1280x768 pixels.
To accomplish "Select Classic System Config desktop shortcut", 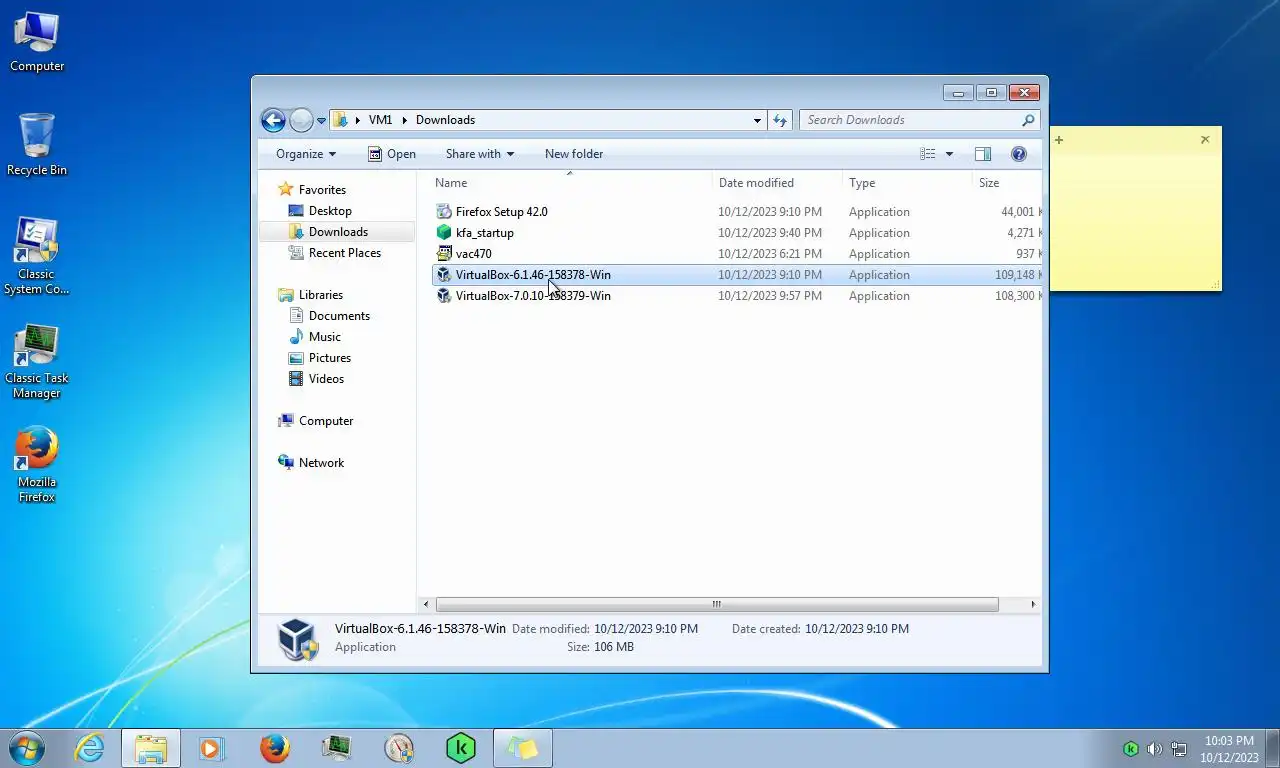I will (37, 256).
